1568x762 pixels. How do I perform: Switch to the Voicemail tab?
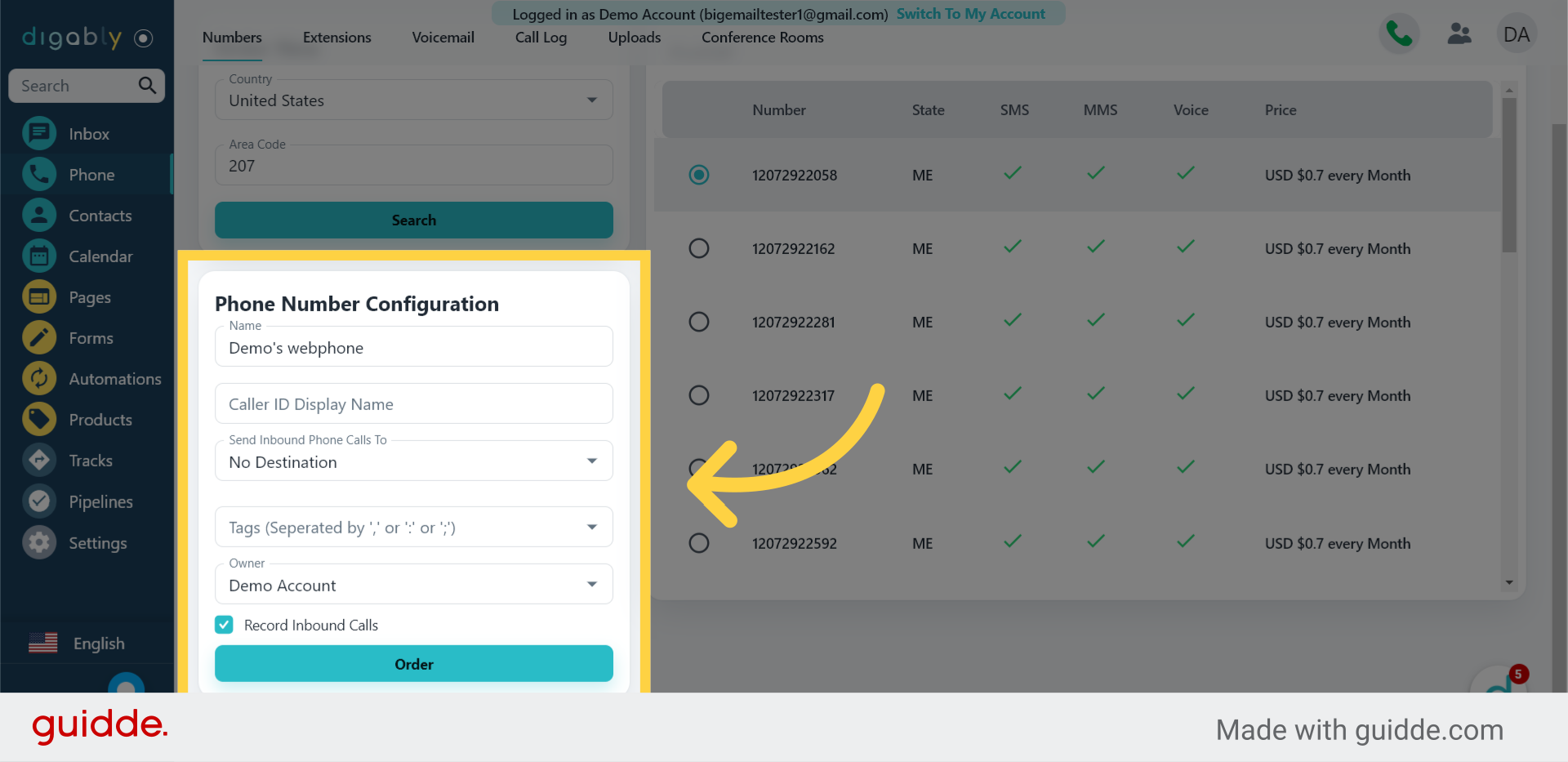tap(443, 38)
